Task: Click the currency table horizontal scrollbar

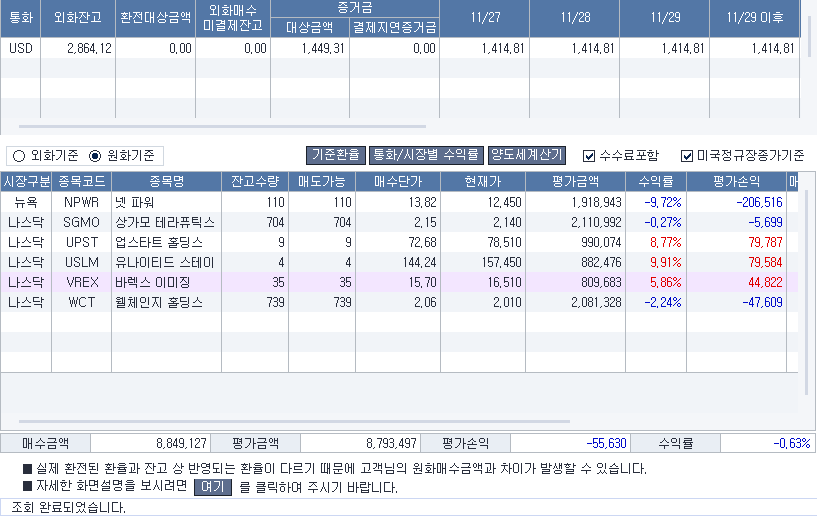Action: (220, 128)
